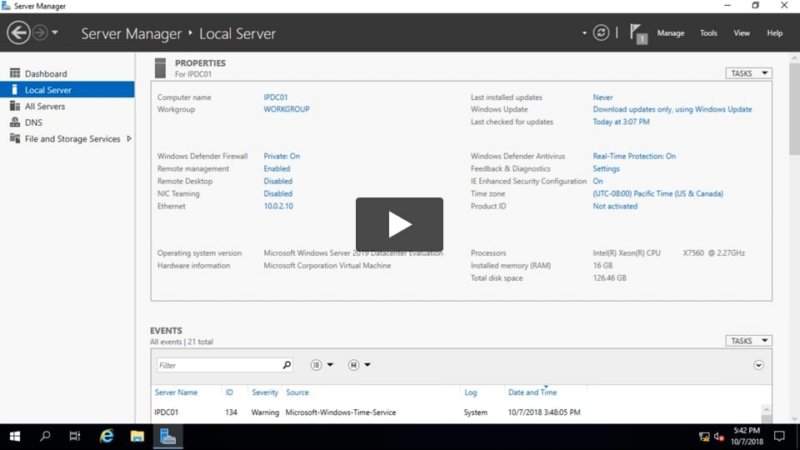Play the video overlay button

[x=399, y=224]
